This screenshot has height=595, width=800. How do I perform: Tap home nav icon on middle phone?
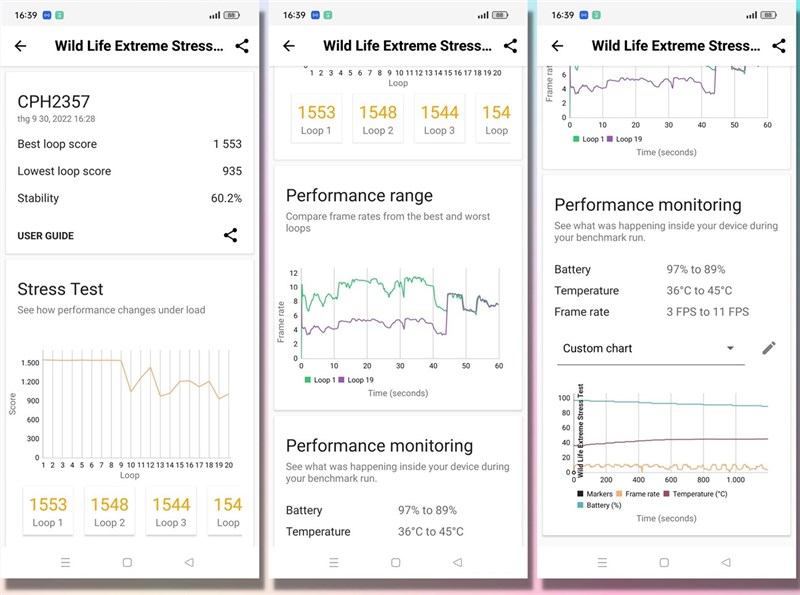pyautogui.click(x=395, y=562)
